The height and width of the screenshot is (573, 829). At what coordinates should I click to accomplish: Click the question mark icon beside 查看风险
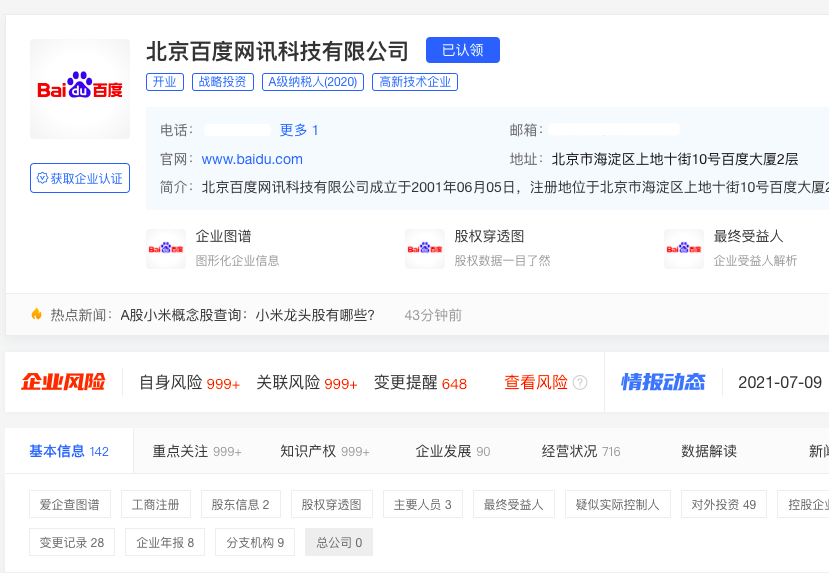coord(580,382)
